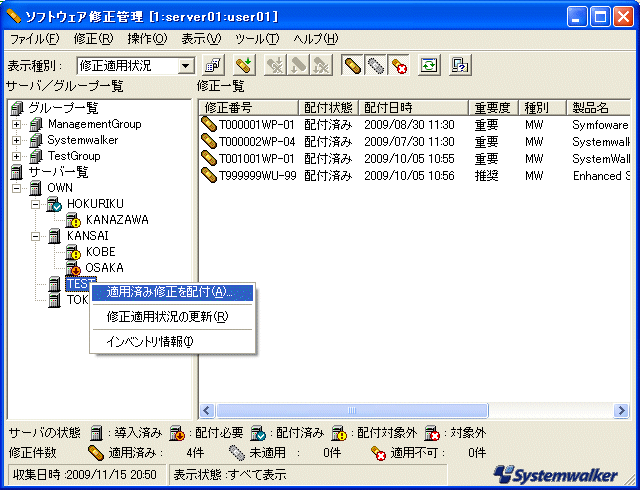The width and height of the screenshot is (640, 490).
Task: Click the TestGroup group icon
Action: click(x=36, y=156)
